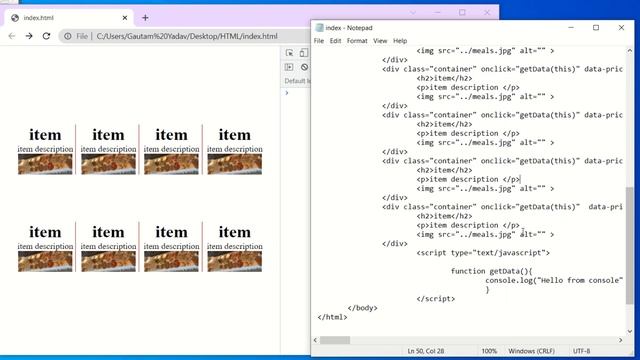Image resolution: width=640 pixels, height=360 pixels.
Task: Open the Default levels dropdown in DevTools
Action: point(297,81)
